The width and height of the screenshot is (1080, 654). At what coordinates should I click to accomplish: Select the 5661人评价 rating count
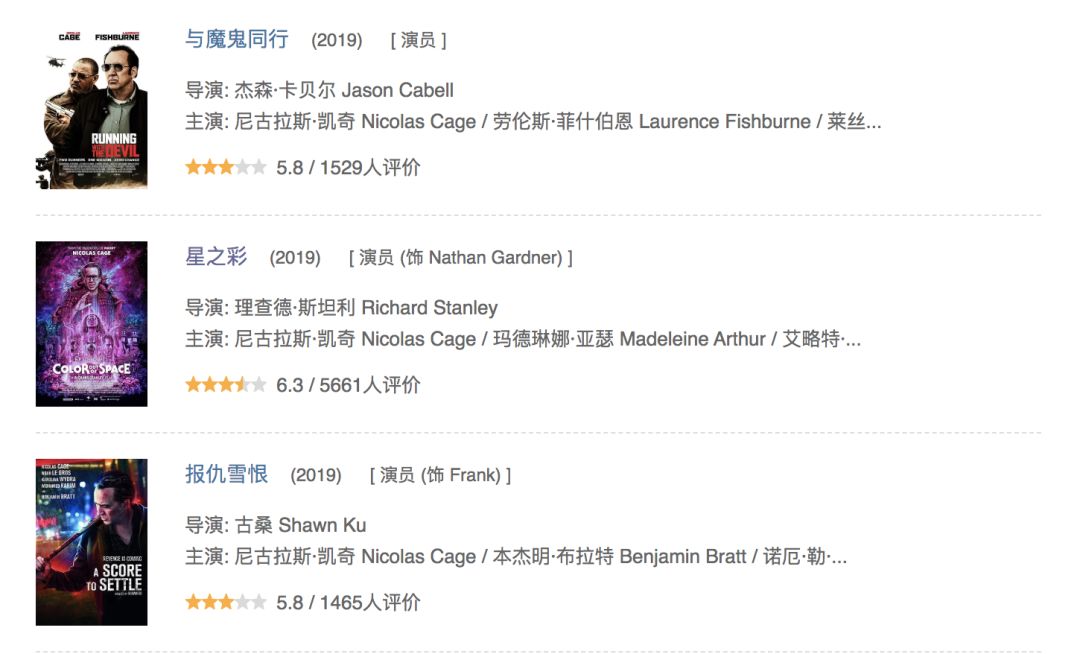point(370,385)
